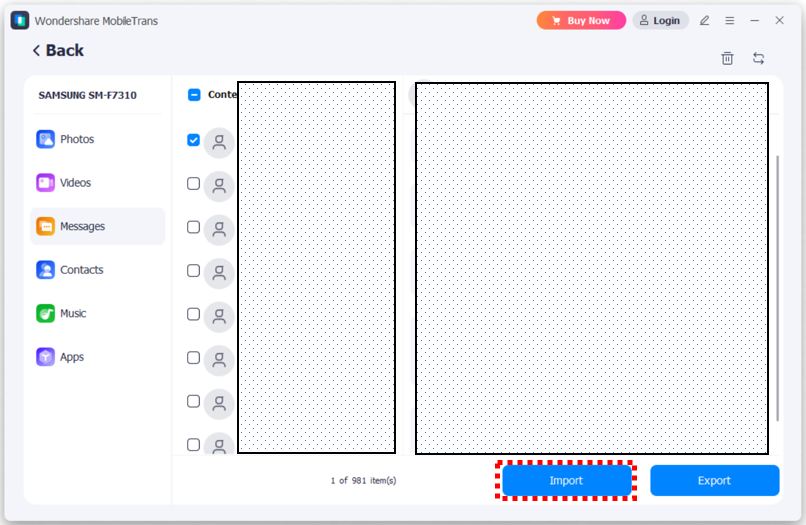Screen dimensions: 806x525
Task: Click the edit pencil icon in title bar
Action: pyautogui.click(x=704, y=20)
